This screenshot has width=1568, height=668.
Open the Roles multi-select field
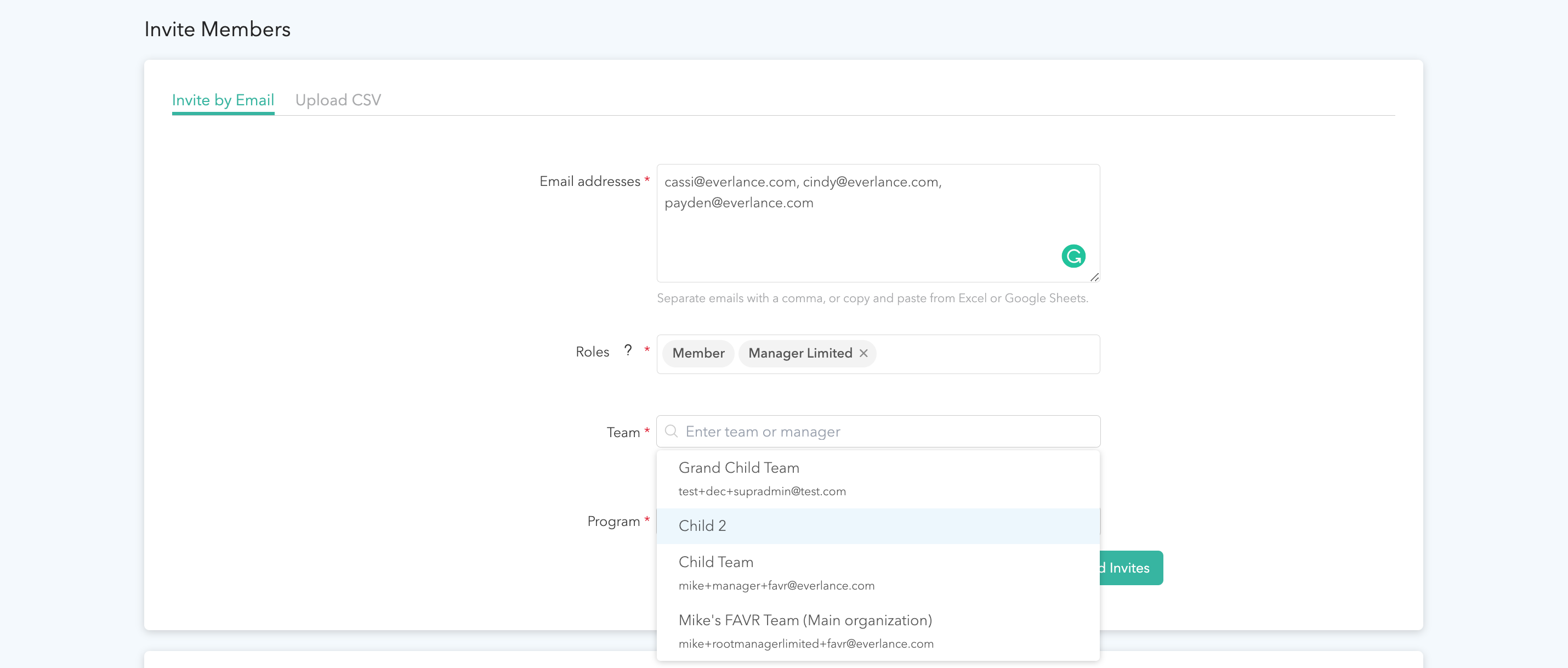(986, 354)
